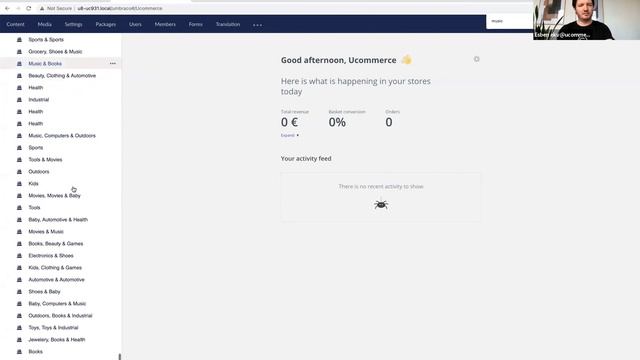Click the catalog icon beside Electronics & Shoes
Image resolution: width=640 pixels, height=360 pixels.
click(x=19, y=256)
